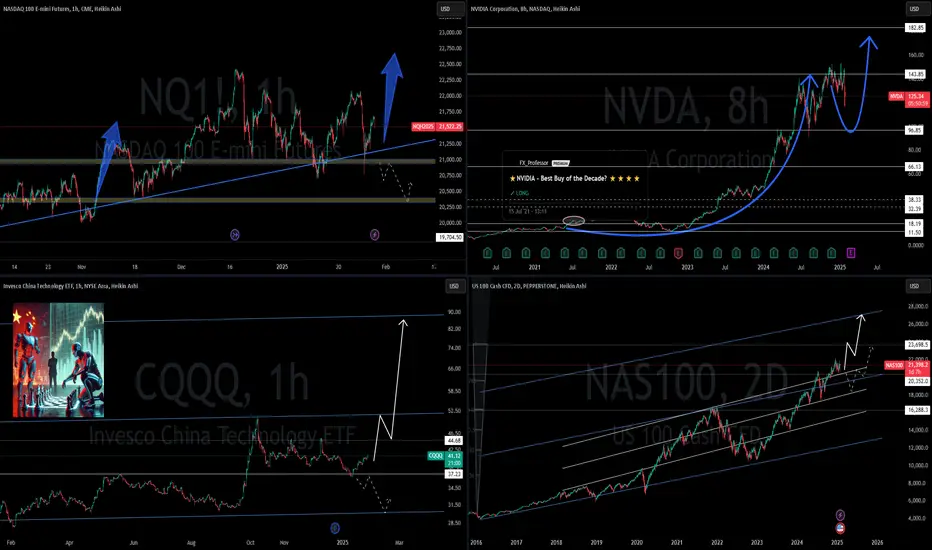The height and width of the screenshot is (550, 932).
Task: Click the 44.68 price label in CQQQ chart
Action: pyautogui.click(x=454, y=441)
